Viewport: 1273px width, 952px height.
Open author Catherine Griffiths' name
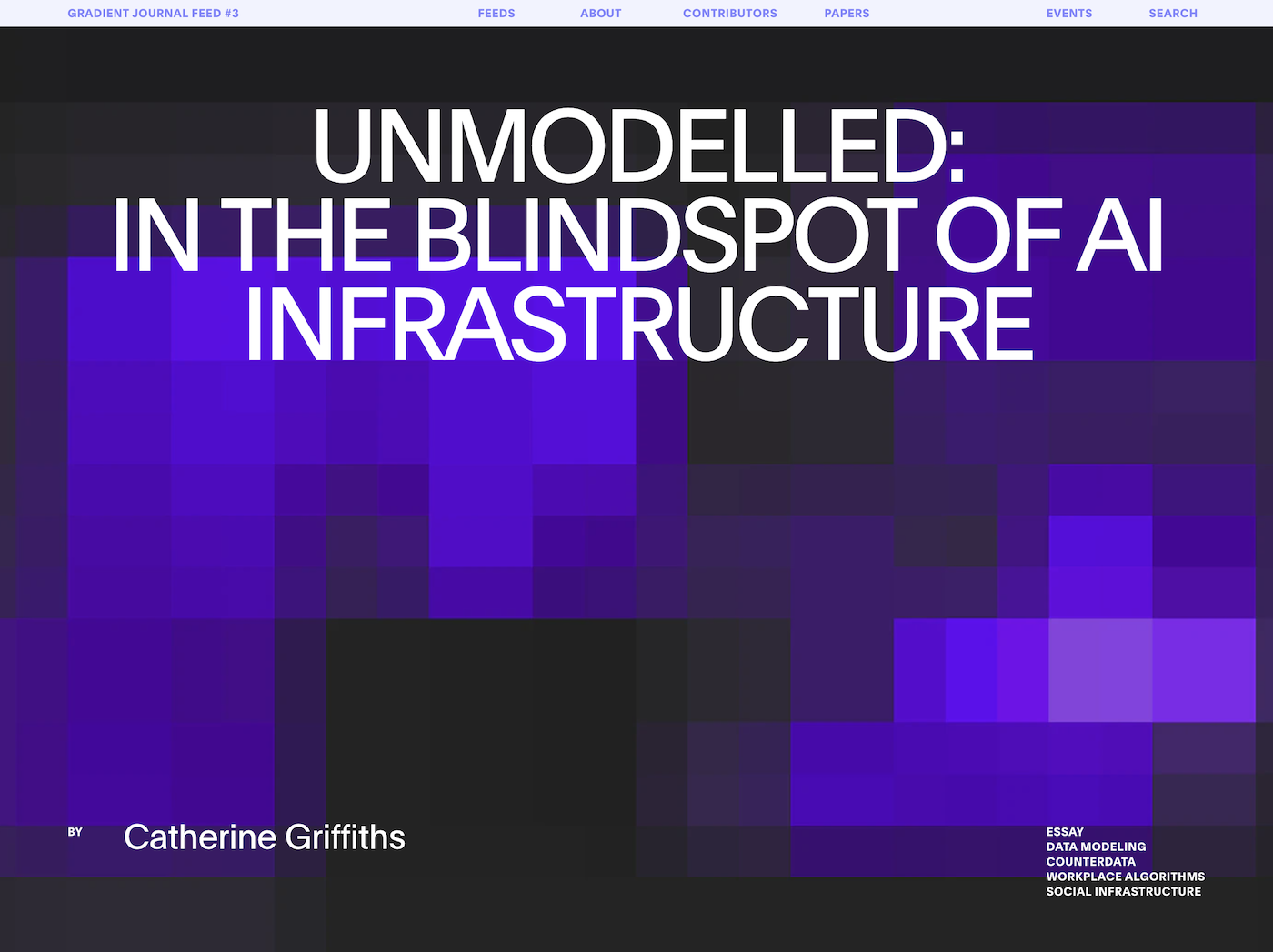(265, 837)
